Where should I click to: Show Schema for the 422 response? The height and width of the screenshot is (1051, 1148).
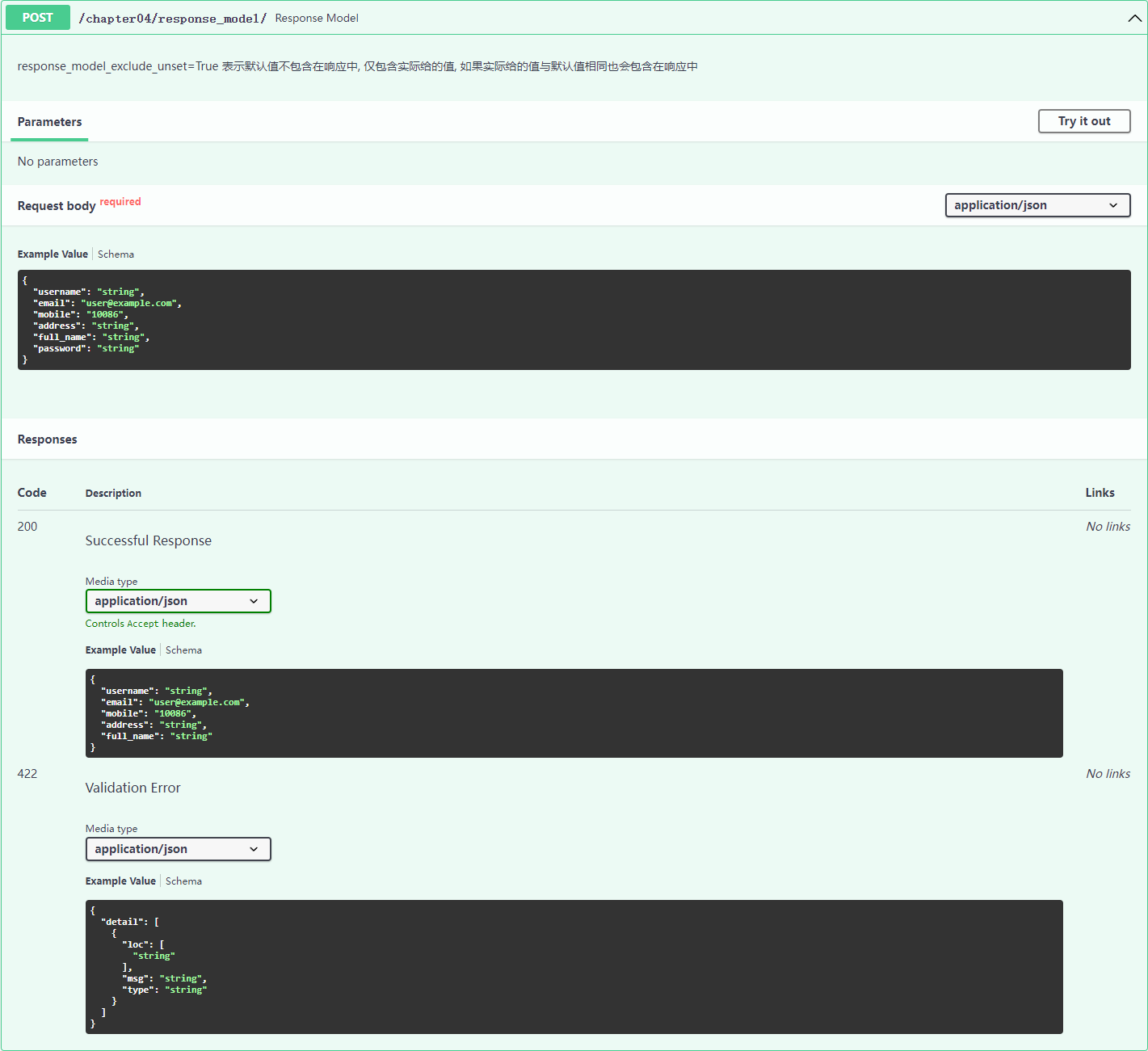[x=183, y=881]
